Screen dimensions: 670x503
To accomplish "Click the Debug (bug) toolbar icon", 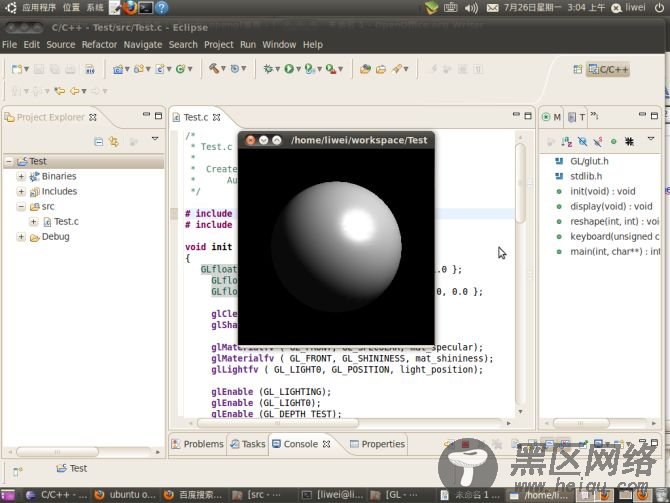I will (268, 68).
